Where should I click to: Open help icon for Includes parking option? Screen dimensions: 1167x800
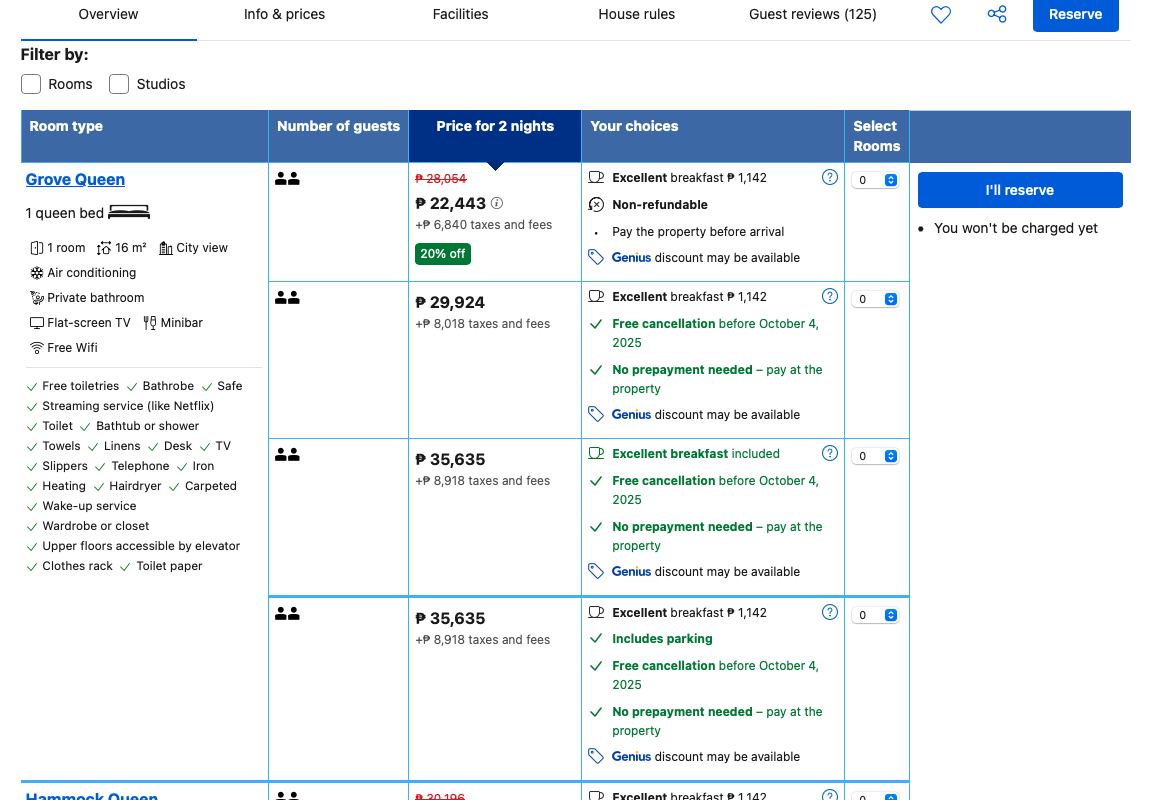coord(829,613)
